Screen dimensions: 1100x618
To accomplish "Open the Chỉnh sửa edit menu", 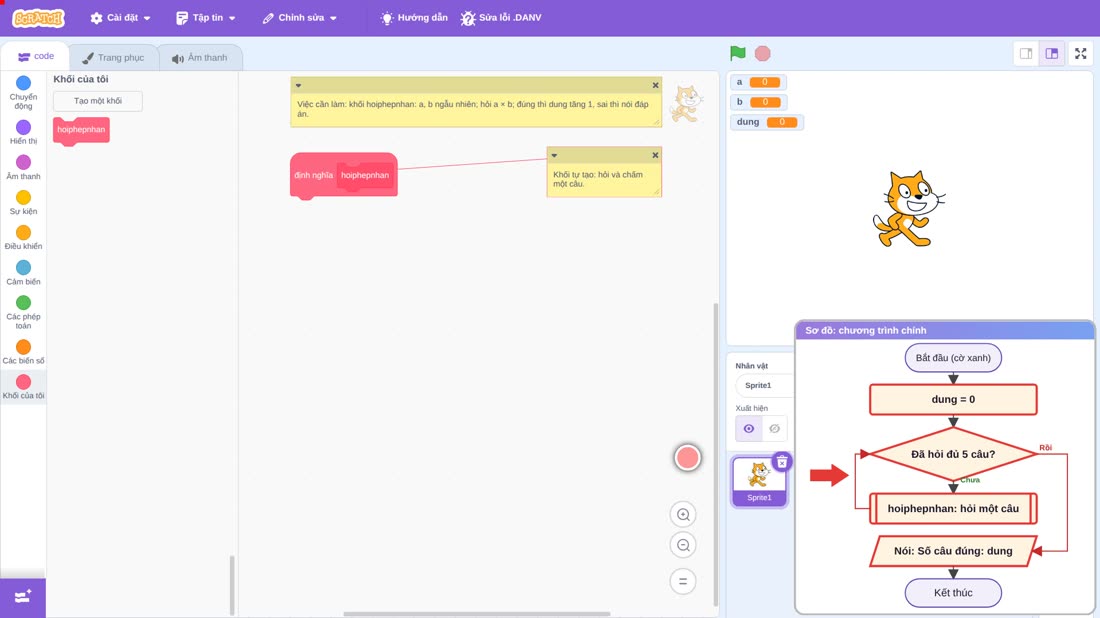I will (x=300, y=18).
